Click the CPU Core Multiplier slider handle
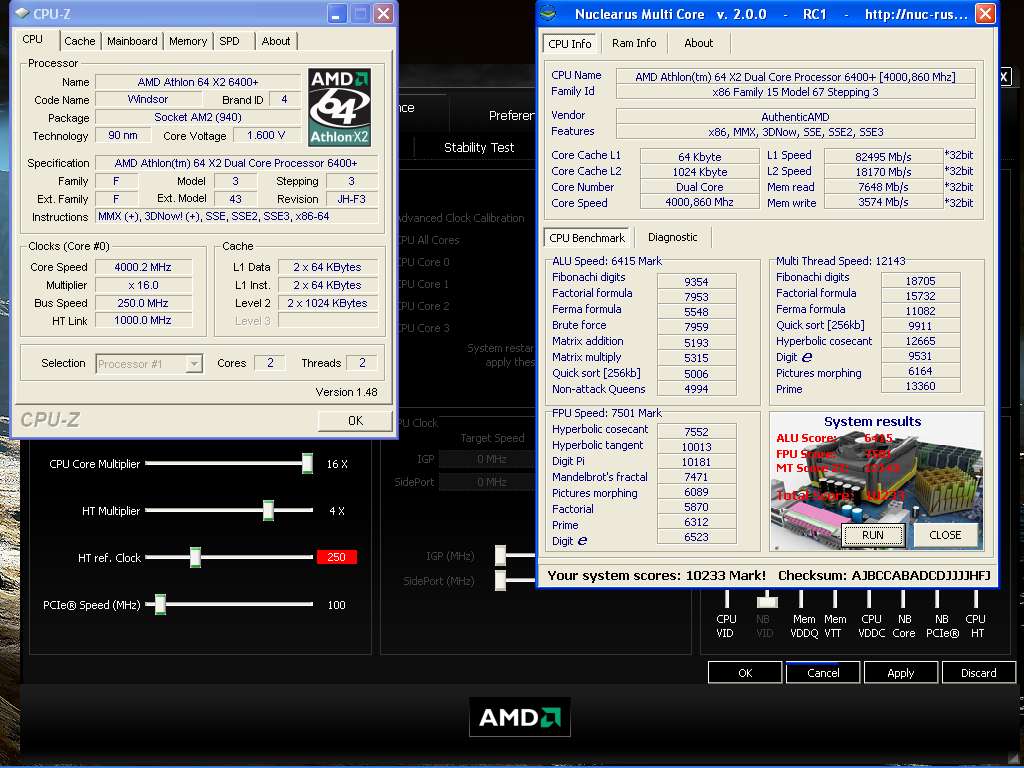 coord(307,464)
